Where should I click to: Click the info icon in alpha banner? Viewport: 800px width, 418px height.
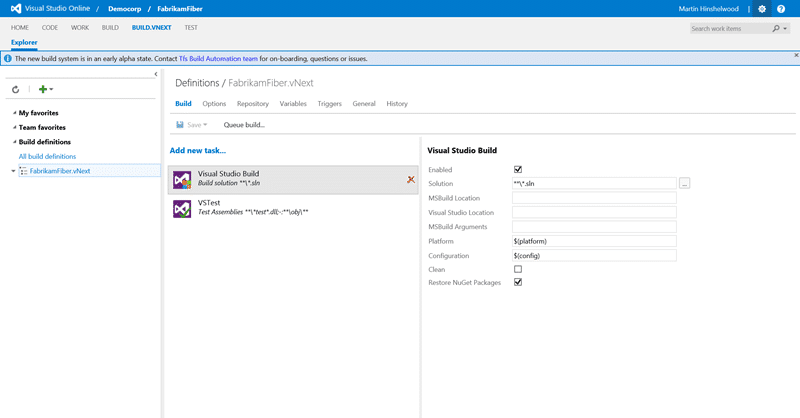(8, 59)
